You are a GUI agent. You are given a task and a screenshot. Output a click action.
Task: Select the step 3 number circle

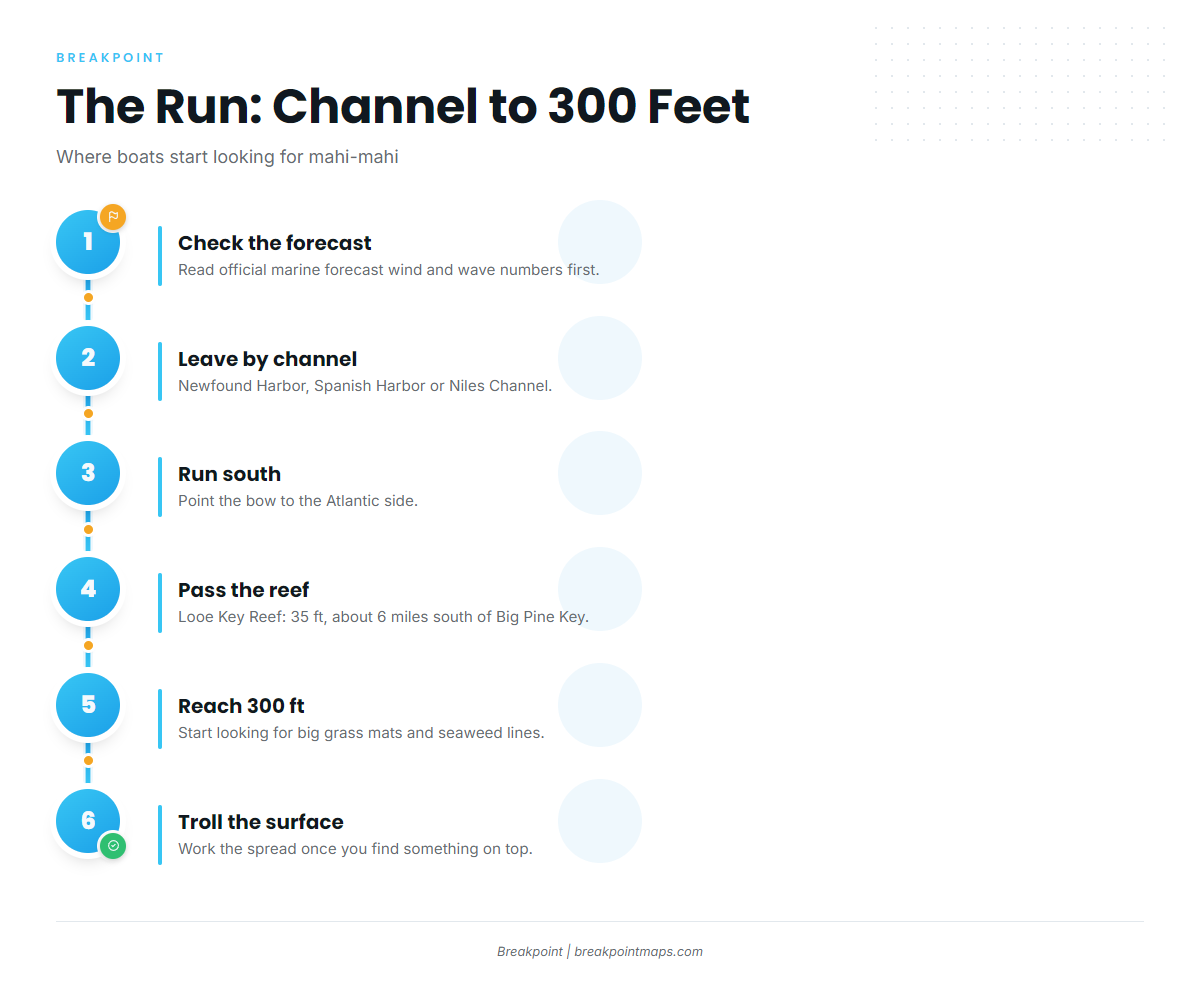click(88, 473)
